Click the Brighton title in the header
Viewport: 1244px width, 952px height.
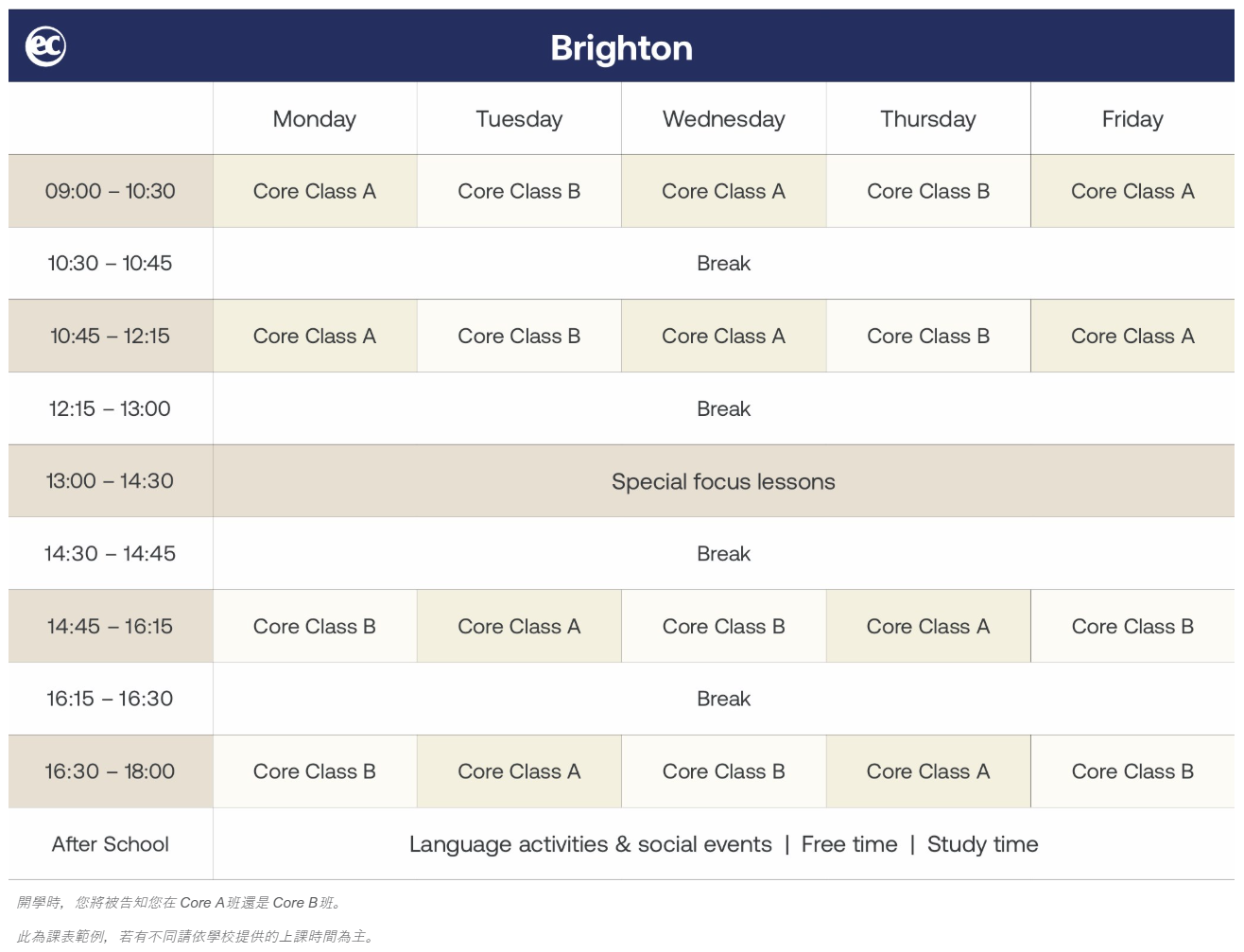621,48
